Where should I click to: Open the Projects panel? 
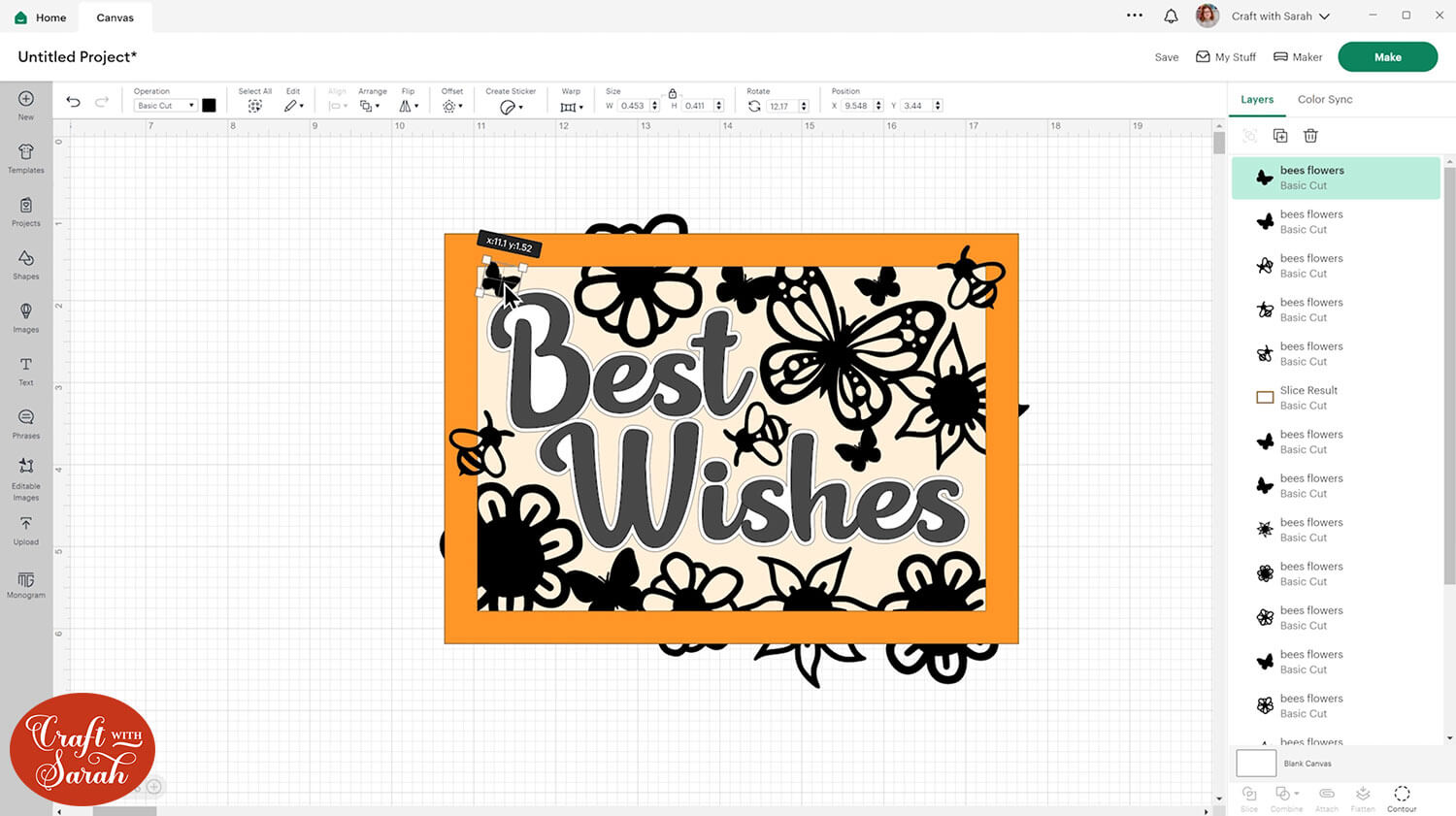click(x=26, y=212)
